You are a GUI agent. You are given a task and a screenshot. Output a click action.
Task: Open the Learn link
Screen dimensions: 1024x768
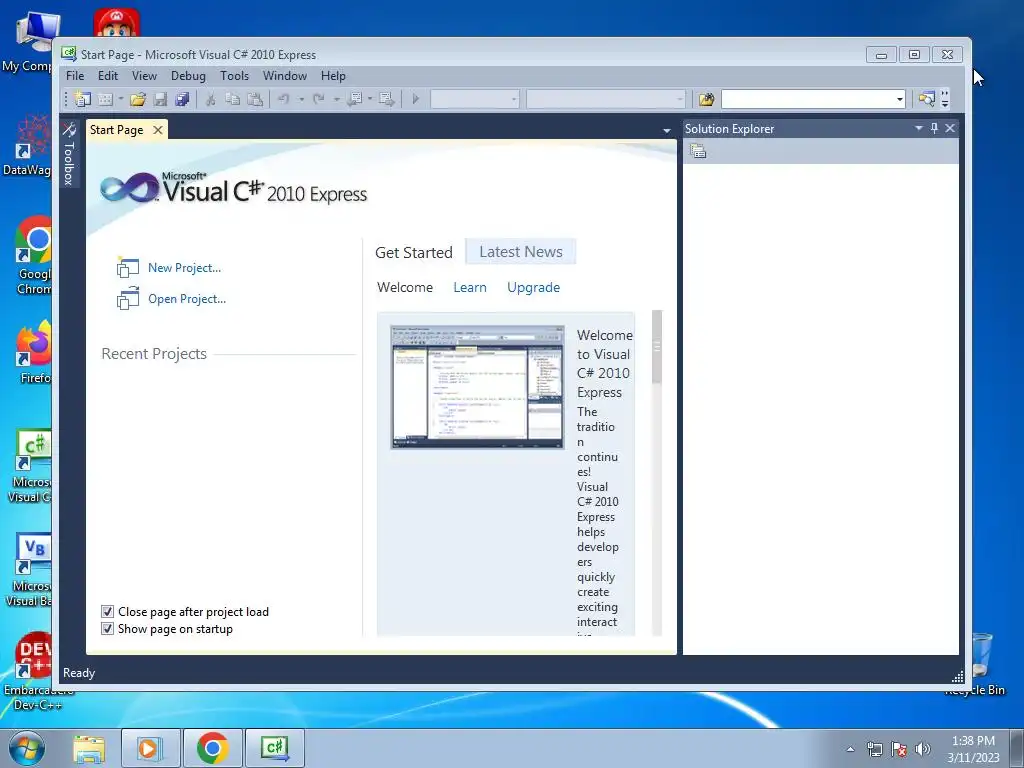tap(470, 287)
